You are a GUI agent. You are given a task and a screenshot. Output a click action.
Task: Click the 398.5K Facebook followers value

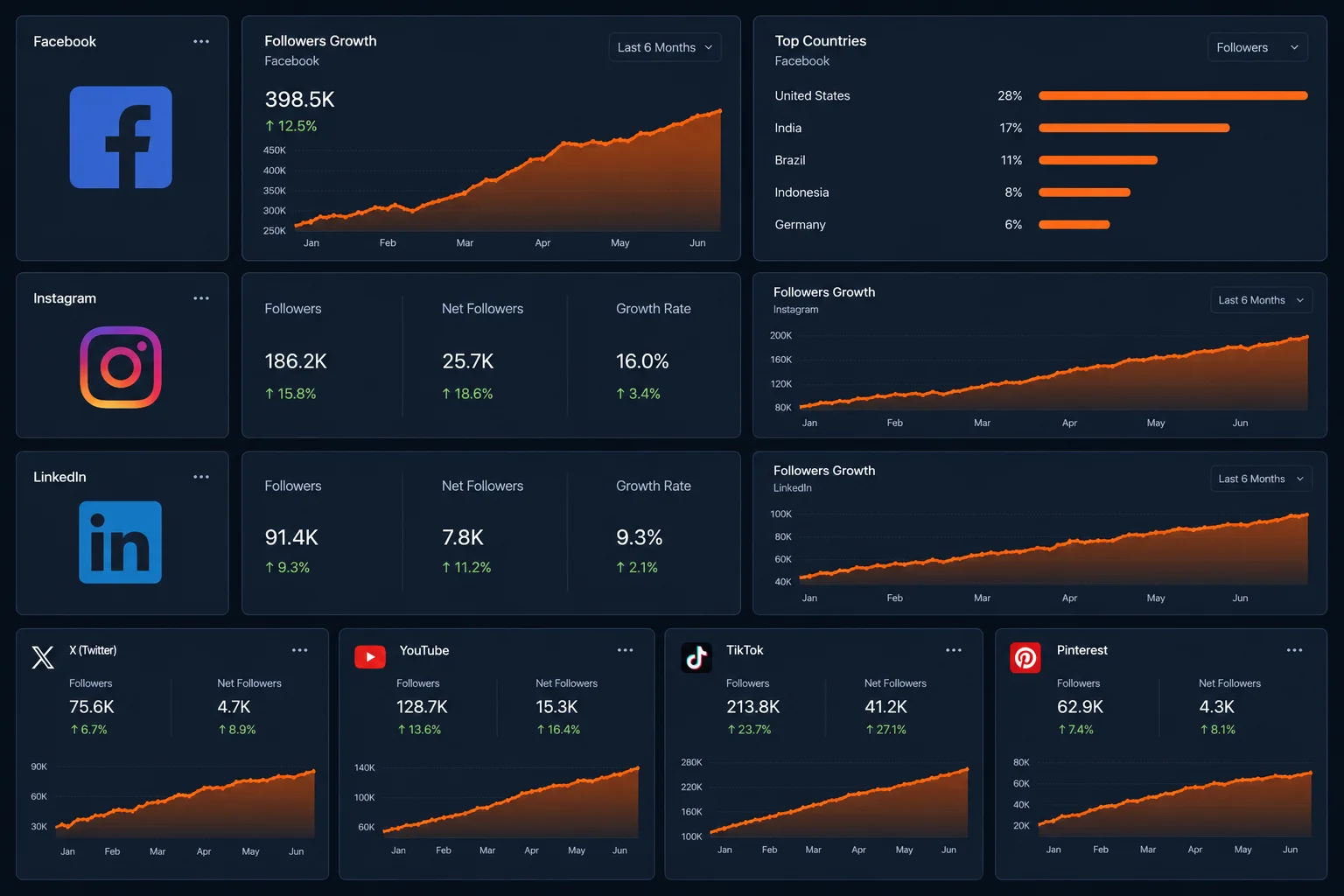pyautogui.click(x=300, y=100)
